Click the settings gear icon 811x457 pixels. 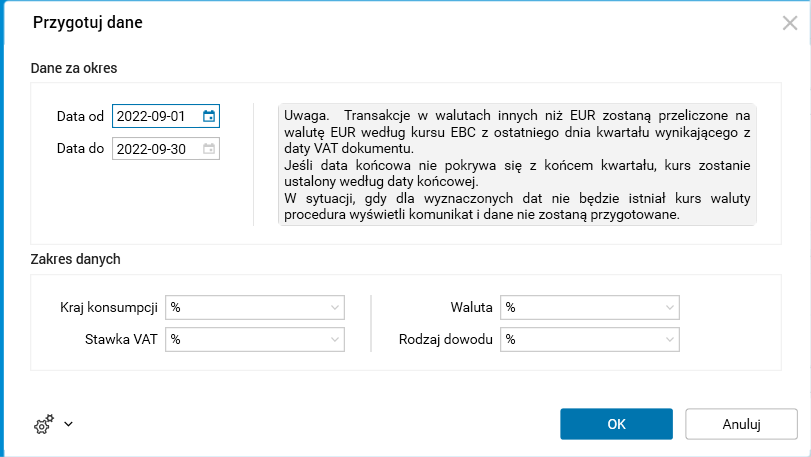click(43, 425)
